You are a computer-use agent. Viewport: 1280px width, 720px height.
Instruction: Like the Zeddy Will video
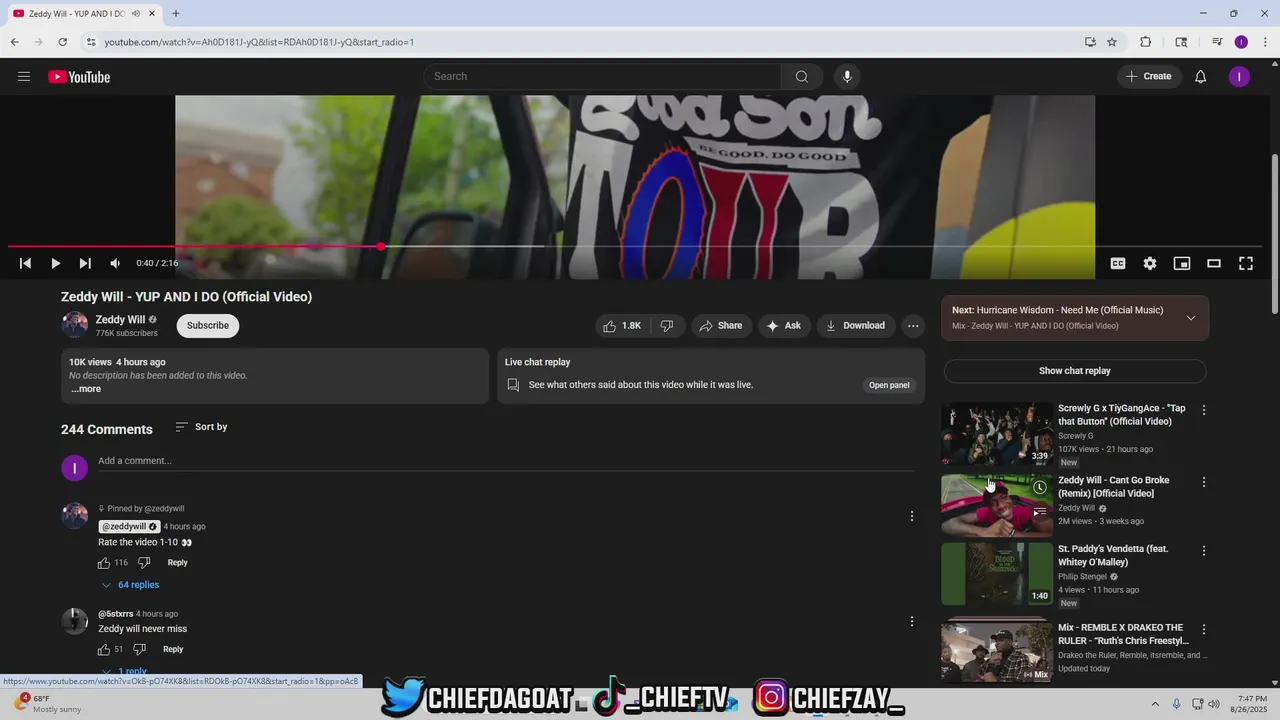pos(621,326)
